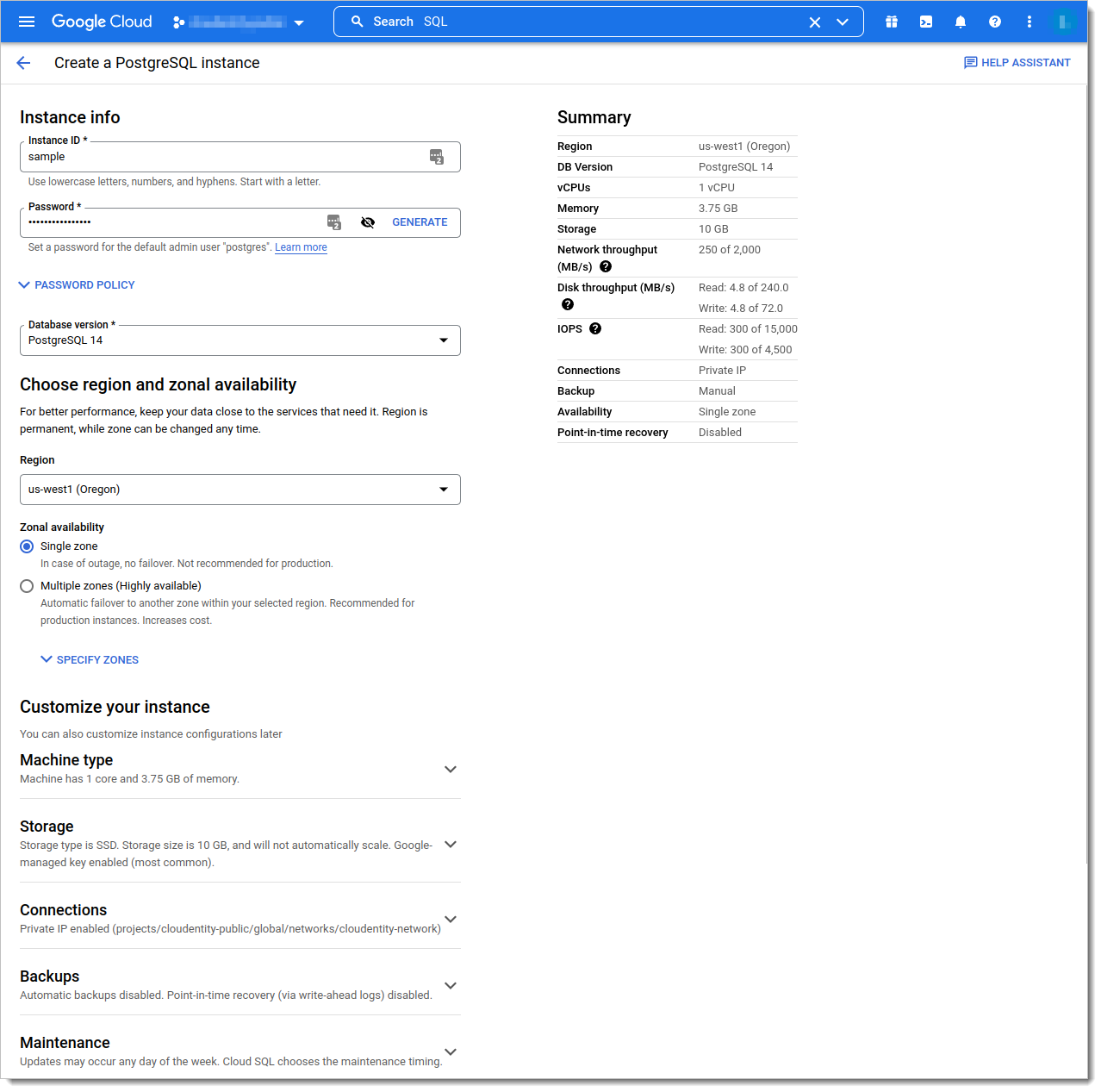
Task: Click the Password input field
Action: coord(240,222)
